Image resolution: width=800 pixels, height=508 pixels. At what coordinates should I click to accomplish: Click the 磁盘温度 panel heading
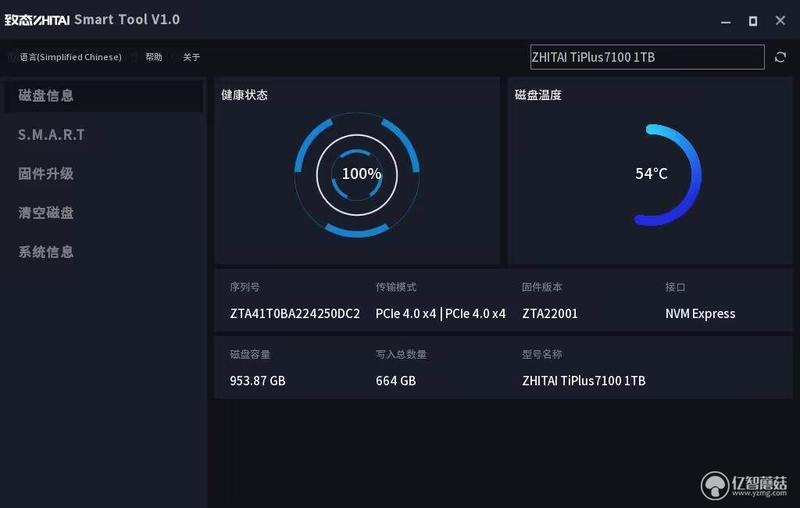click(538, 95)
